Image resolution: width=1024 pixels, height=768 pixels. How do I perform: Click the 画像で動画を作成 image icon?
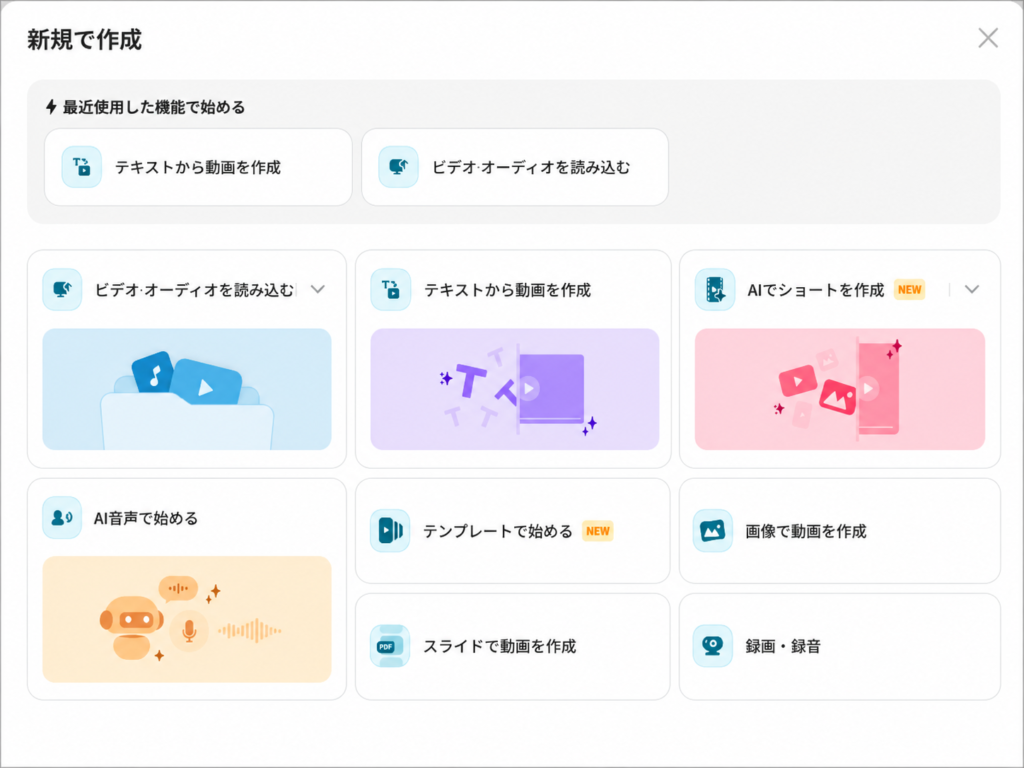(x=712, y=531)
